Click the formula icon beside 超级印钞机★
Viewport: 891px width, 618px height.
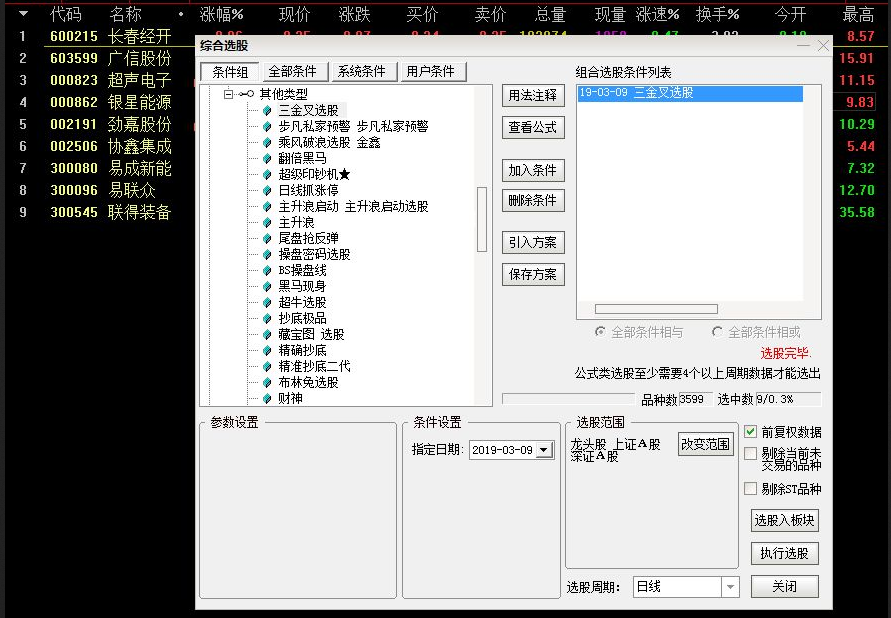coord(267,174)
